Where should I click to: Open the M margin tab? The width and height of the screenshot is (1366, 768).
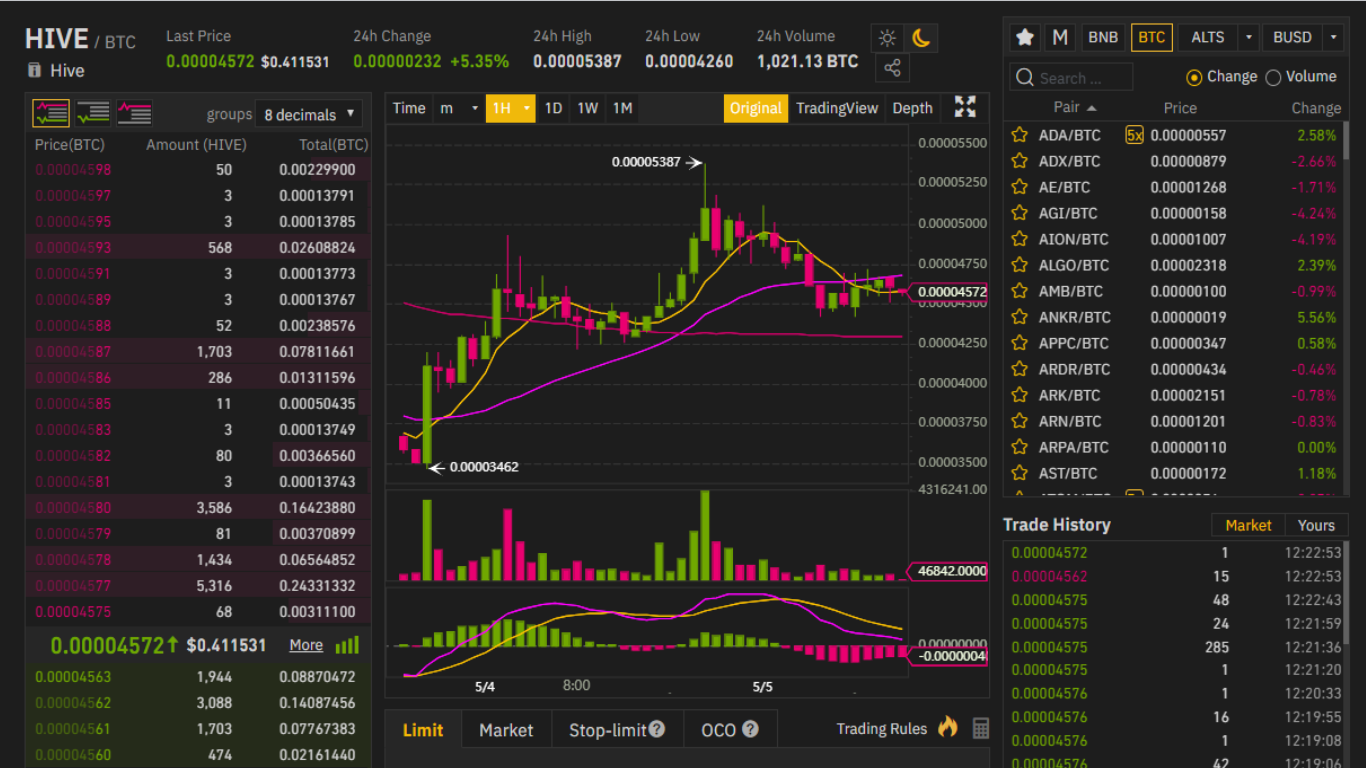point(1060,37)
